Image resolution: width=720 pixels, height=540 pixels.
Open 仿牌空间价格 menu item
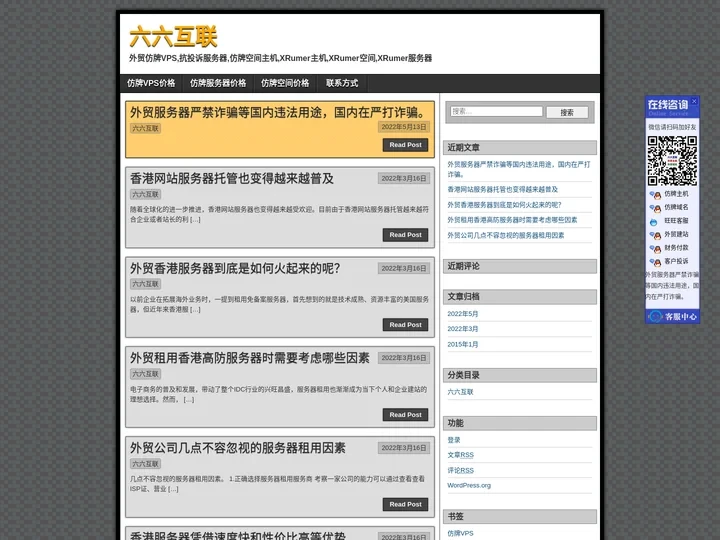click(x=285, y=83)
